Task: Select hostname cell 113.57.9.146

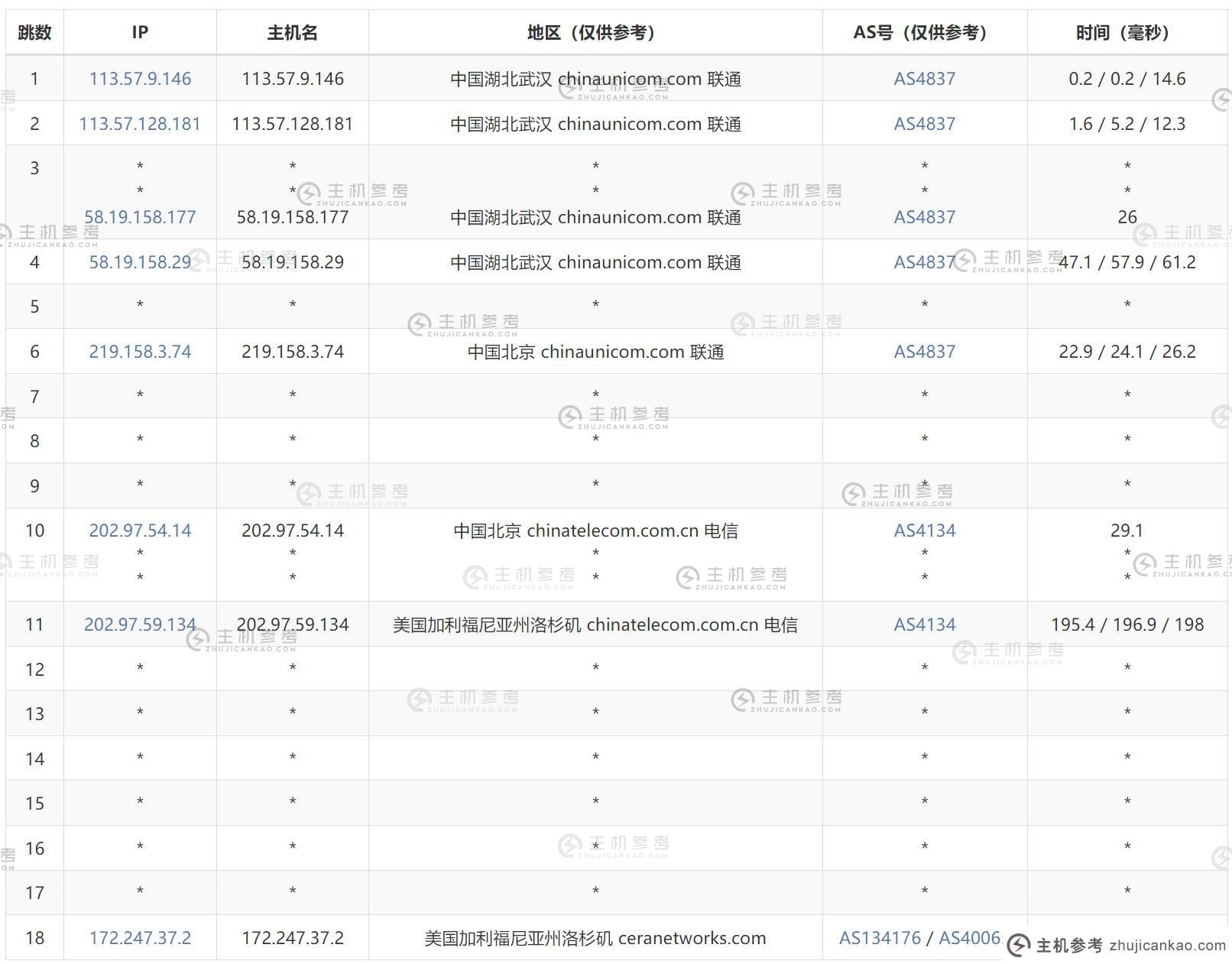Action: click(x=293, y=79)
